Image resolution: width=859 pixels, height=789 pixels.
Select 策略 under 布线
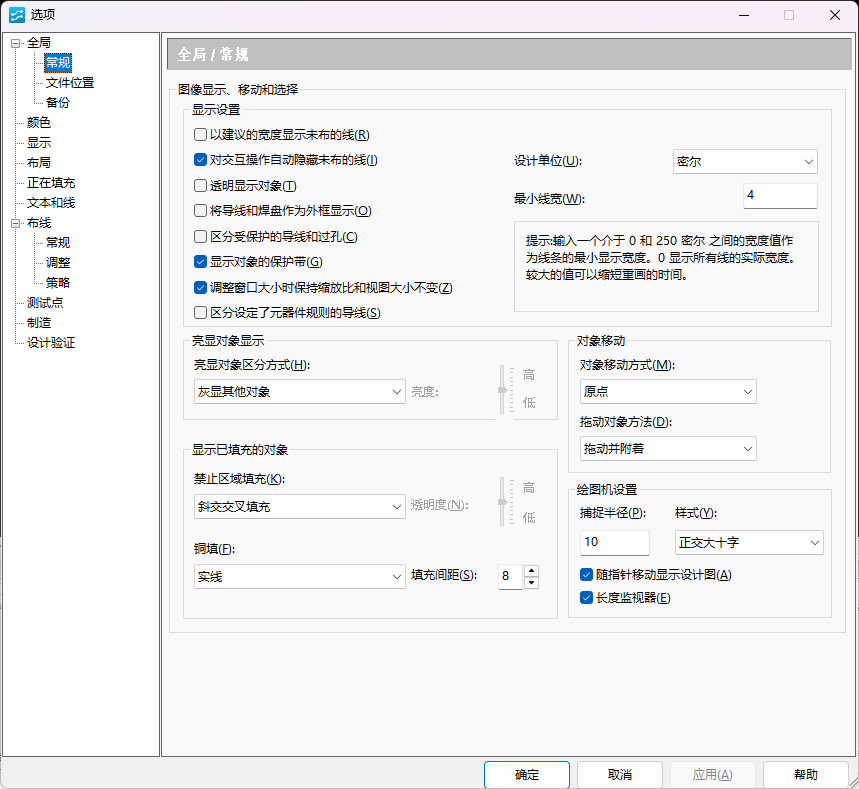(x=58, y=283)
